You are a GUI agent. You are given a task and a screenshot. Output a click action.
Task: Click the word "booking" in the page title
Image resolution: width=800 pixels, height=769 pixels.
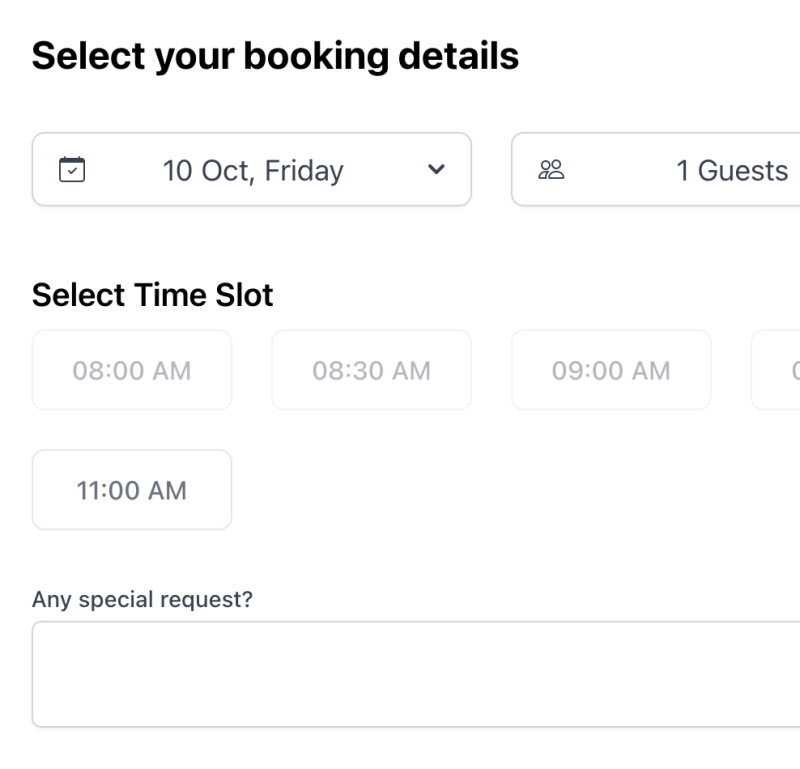(315, 56)
